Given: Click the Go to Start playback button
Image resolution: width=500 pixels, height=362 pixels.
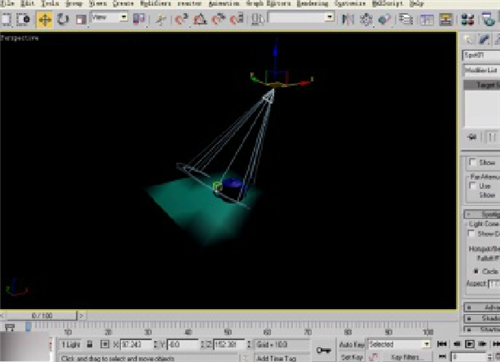Looking at the screenshot, I should pos(442,344).
